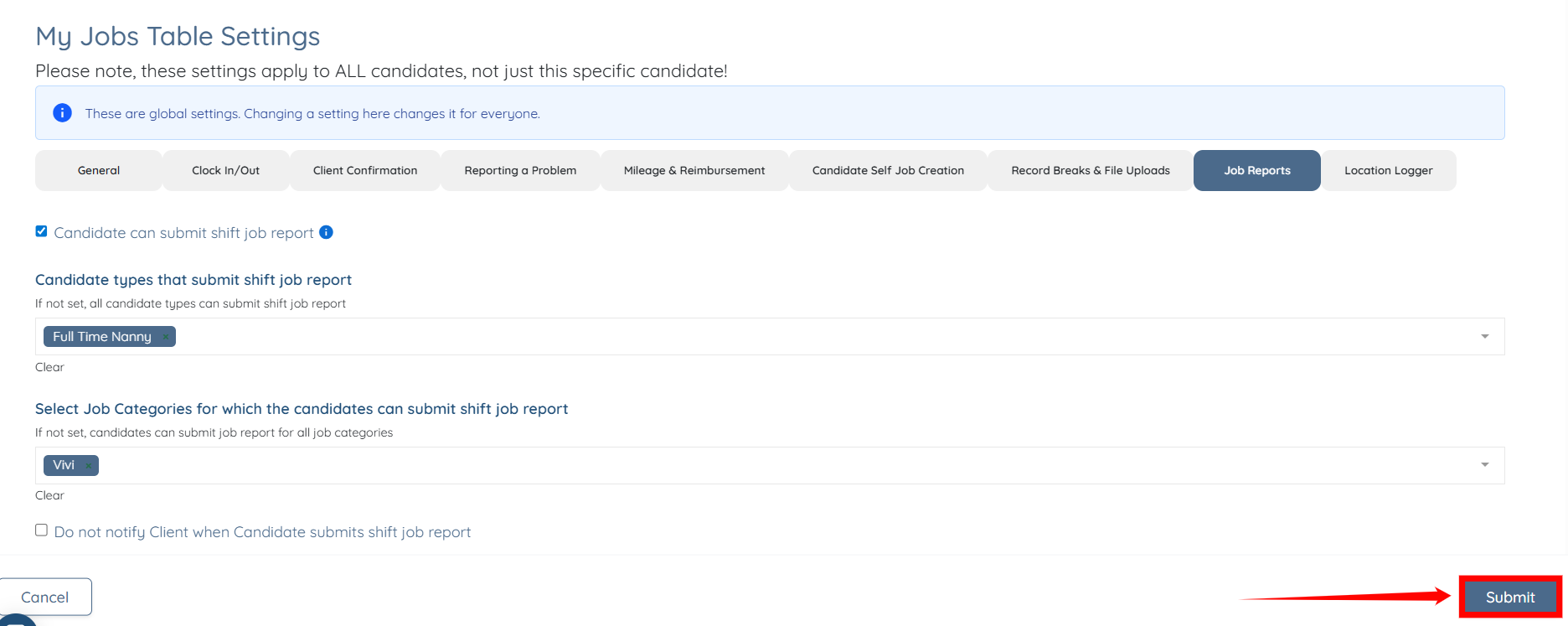Remove the Full Time Nanny tag
1568x626 pixels.
[166, 337]
